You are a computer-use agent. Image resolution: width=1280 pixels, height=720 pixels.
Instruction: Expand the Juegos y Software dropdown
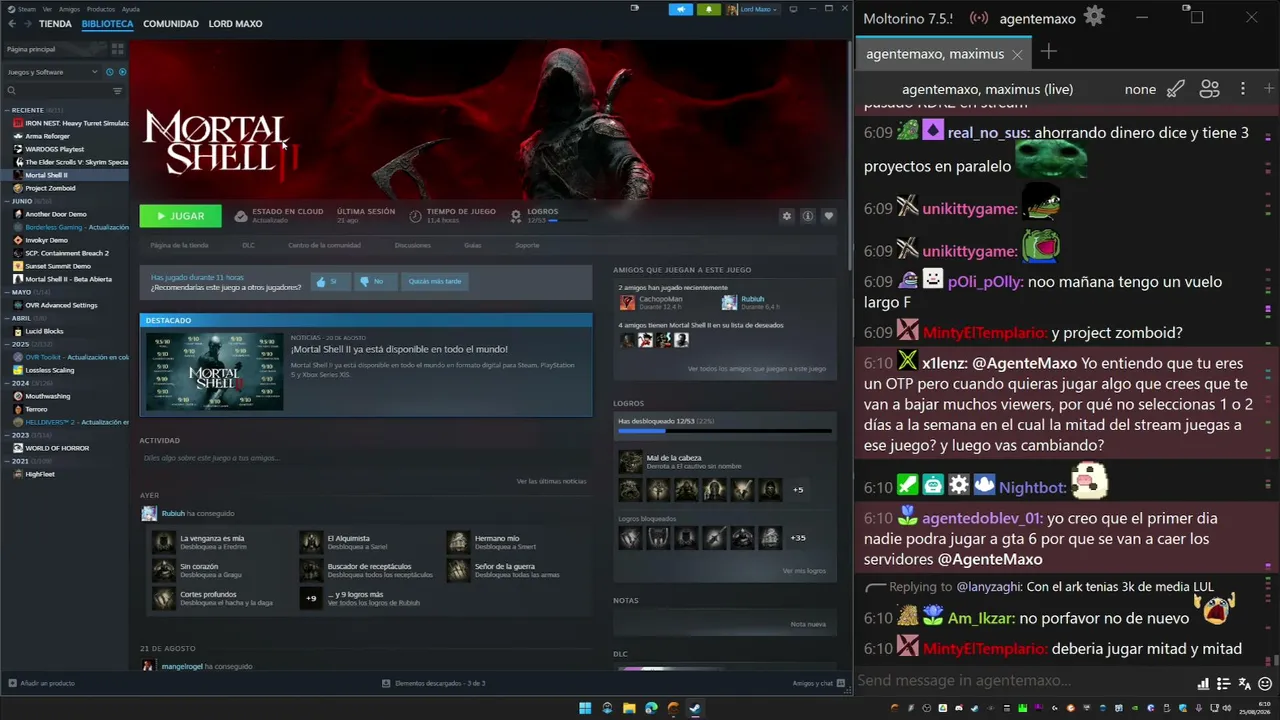coord(52,72)
